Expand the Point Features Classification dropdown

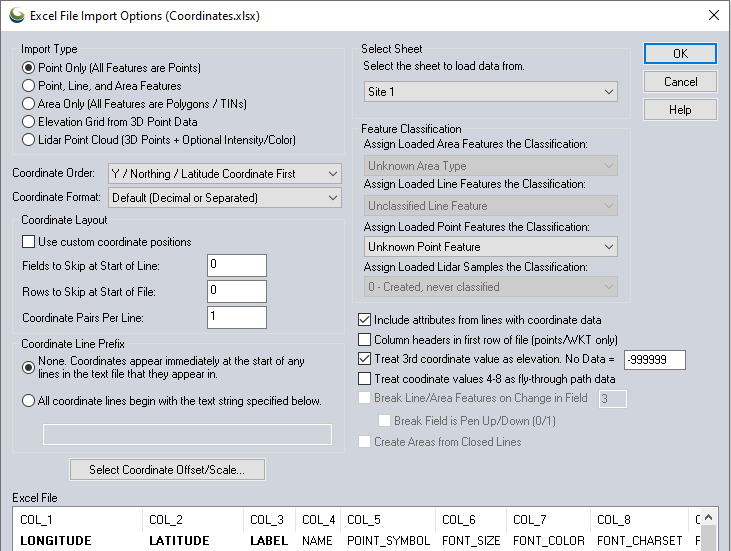tap(490, 247)
